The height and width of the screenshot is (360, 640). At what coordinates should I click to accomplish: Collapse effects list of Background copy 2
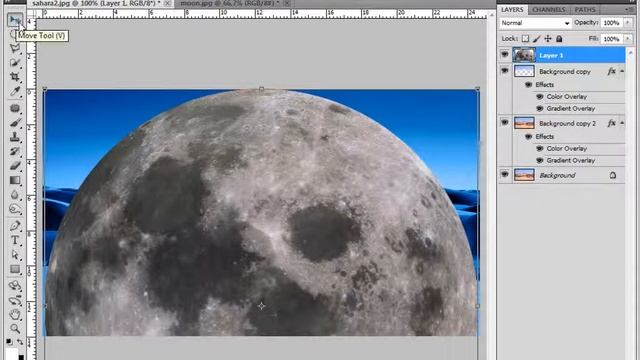622,123
